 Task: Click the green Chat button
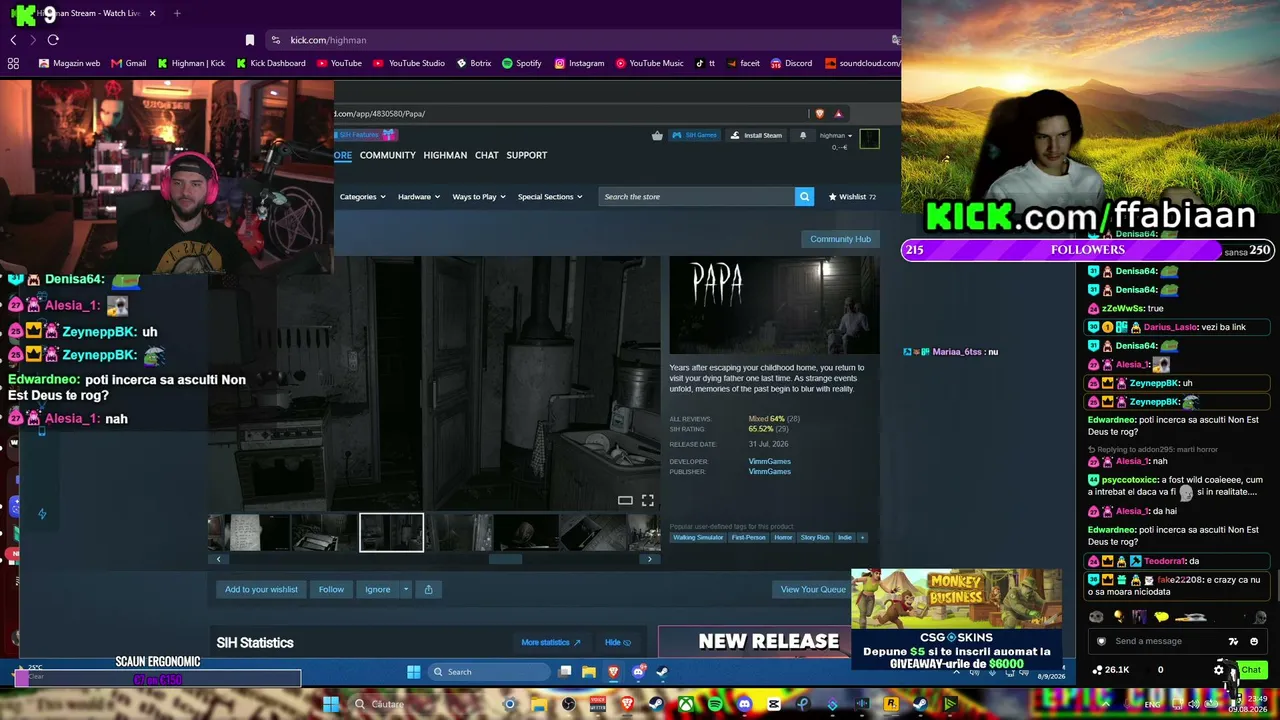pyautogui.click(x=1251, y=670)
